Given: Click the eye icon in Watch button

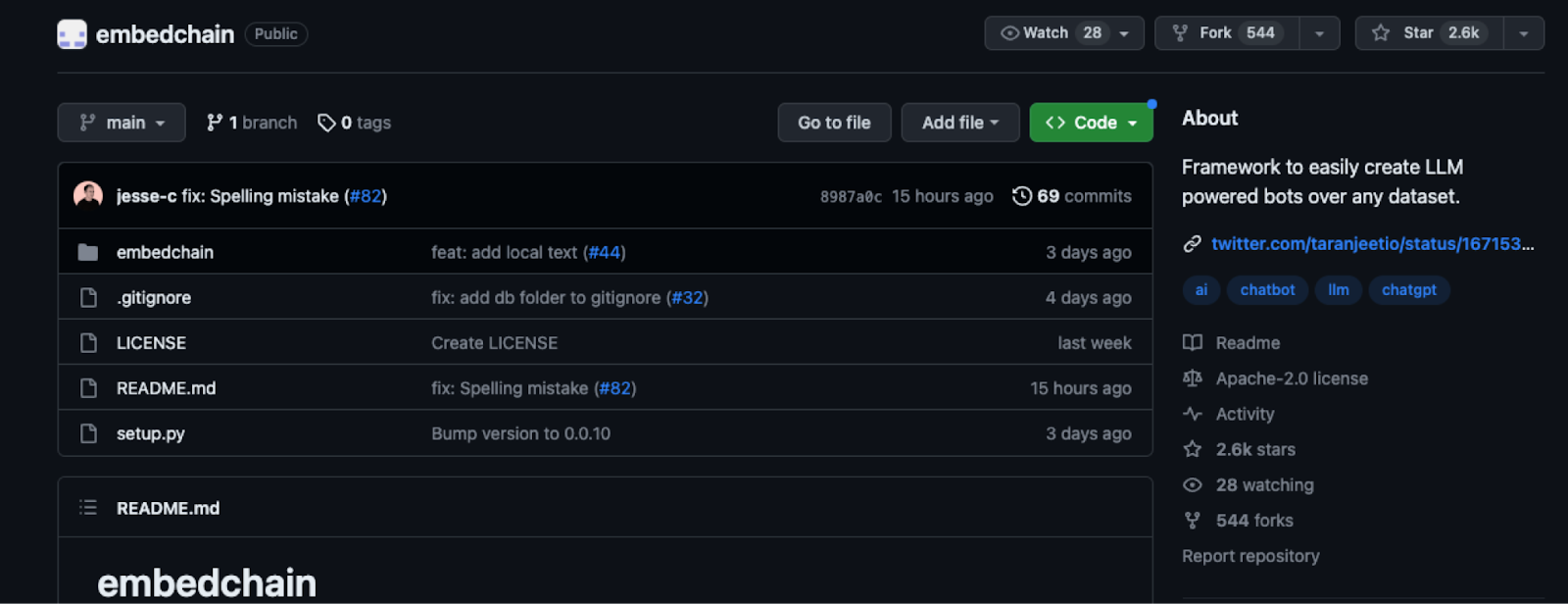Looking at the screenshot, I should click(1009, 33).
